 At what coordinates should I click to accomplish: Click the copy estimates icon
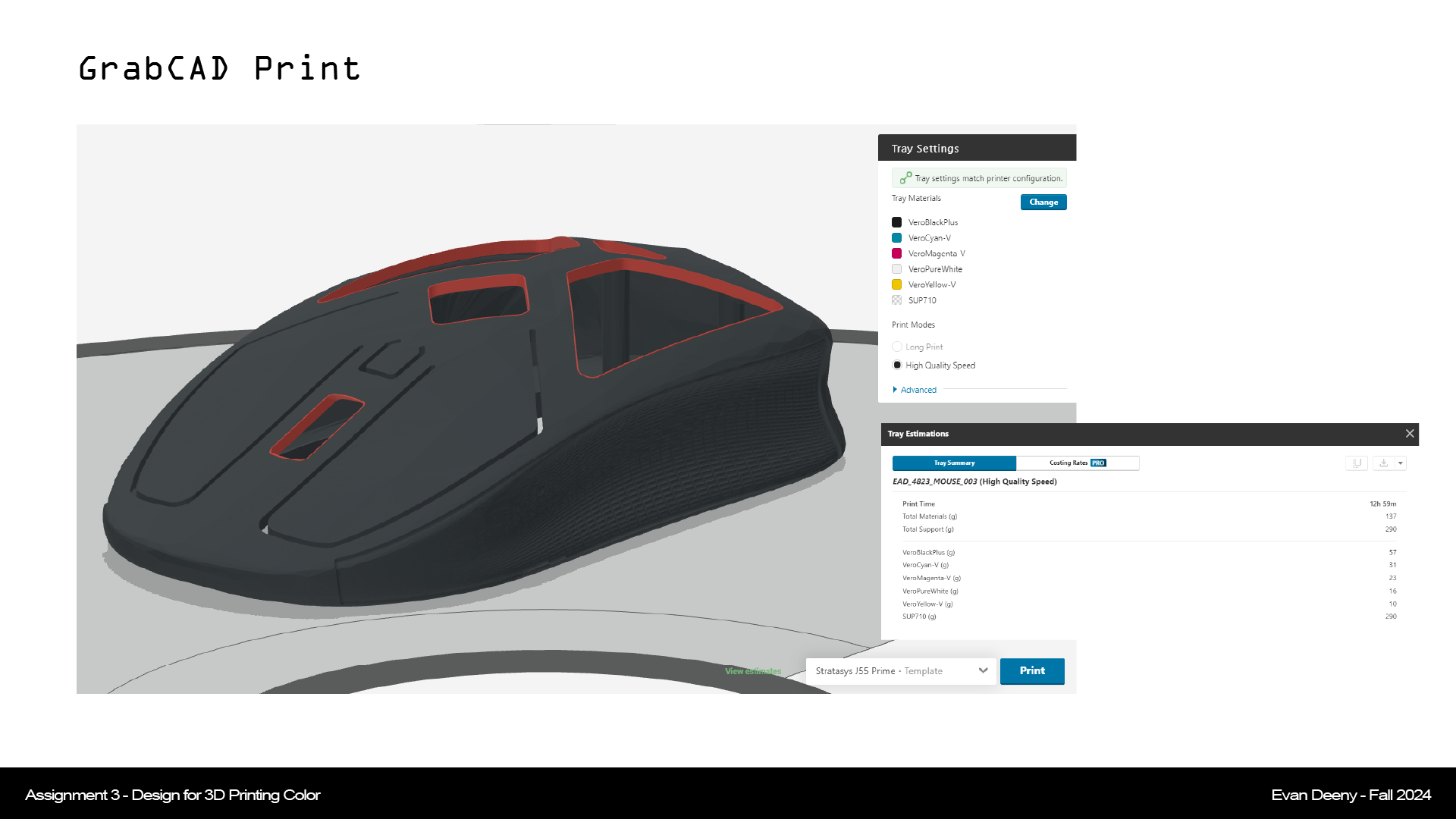point(1357,463)
